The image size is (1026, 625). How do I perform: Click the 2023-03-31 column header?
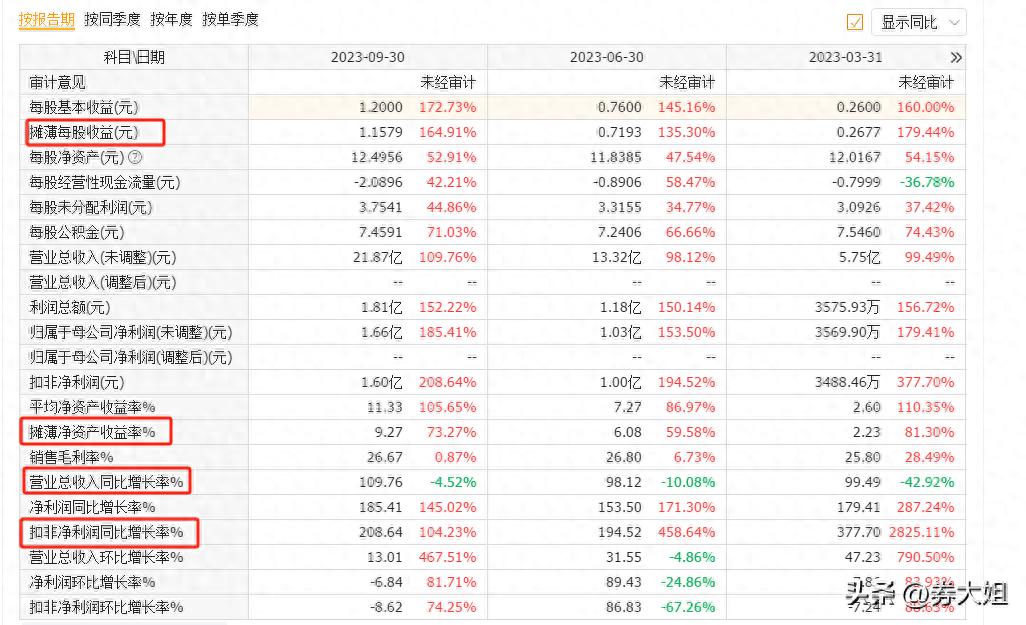[x=845, y=58]
